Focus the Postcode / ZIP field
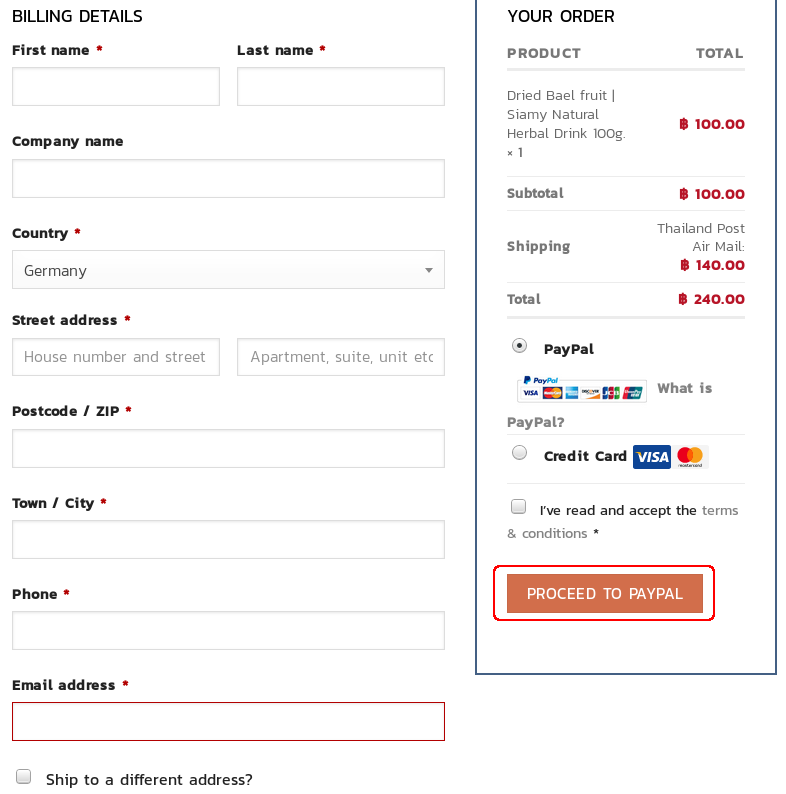The image size is (786, 794). click(x=228, y=449)
